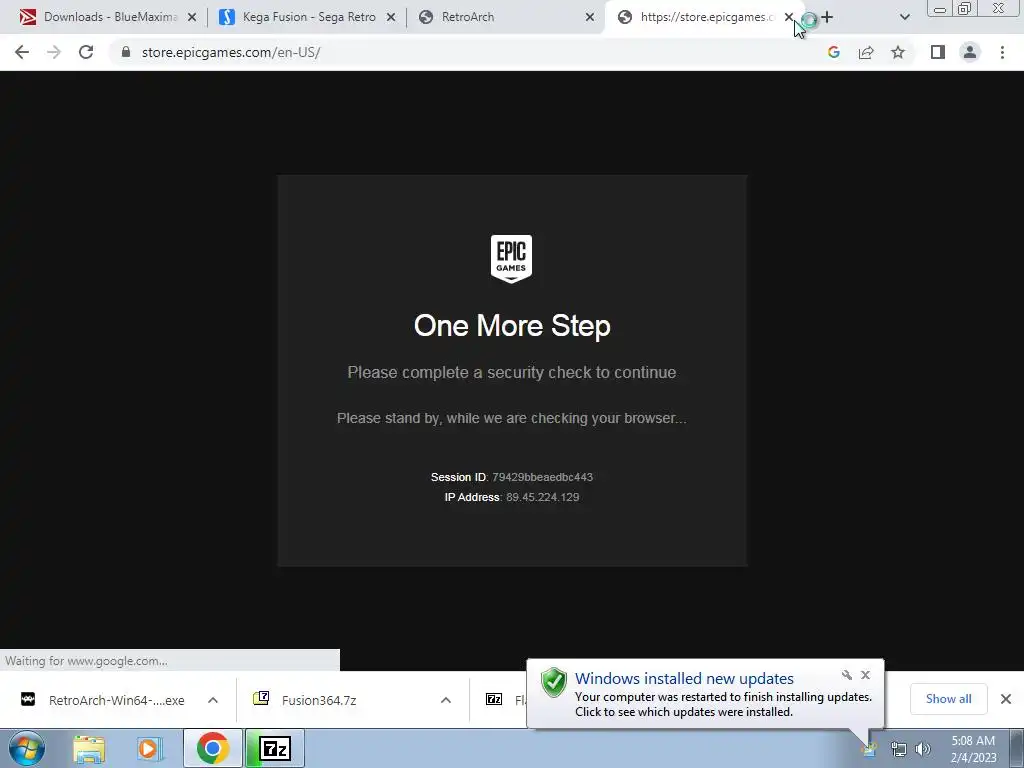Click the forward navigation arrow
The image size is (1024, 768).
click(54, 52)
